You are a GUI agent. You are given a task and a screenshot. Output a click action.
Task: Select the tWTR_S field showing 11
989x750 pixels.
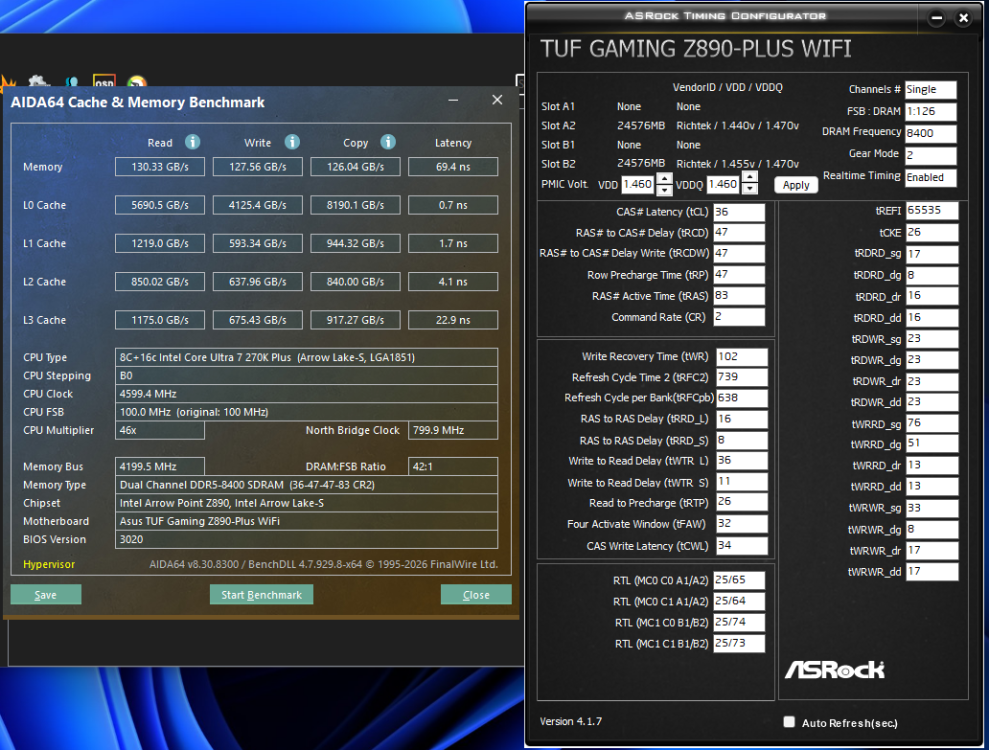point(742,482)
